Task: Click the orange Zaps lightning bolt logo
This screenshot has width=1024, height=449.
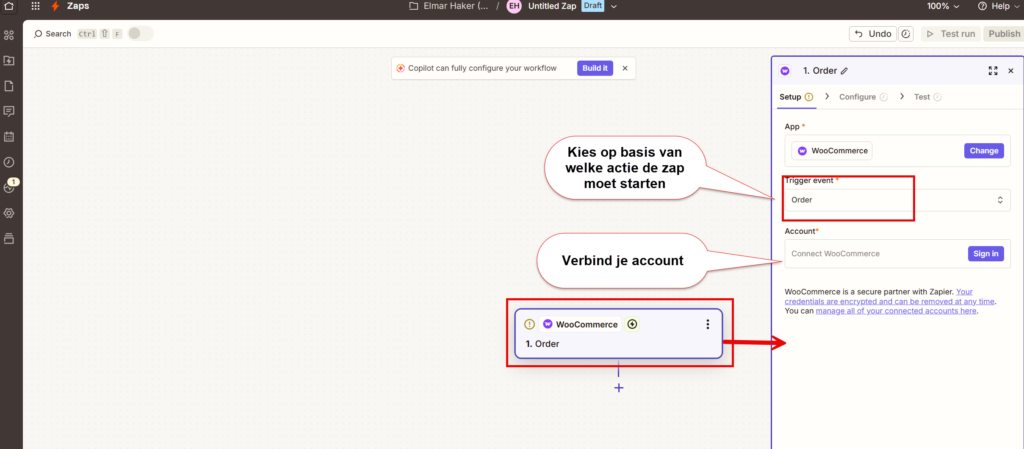Action: 56,6
